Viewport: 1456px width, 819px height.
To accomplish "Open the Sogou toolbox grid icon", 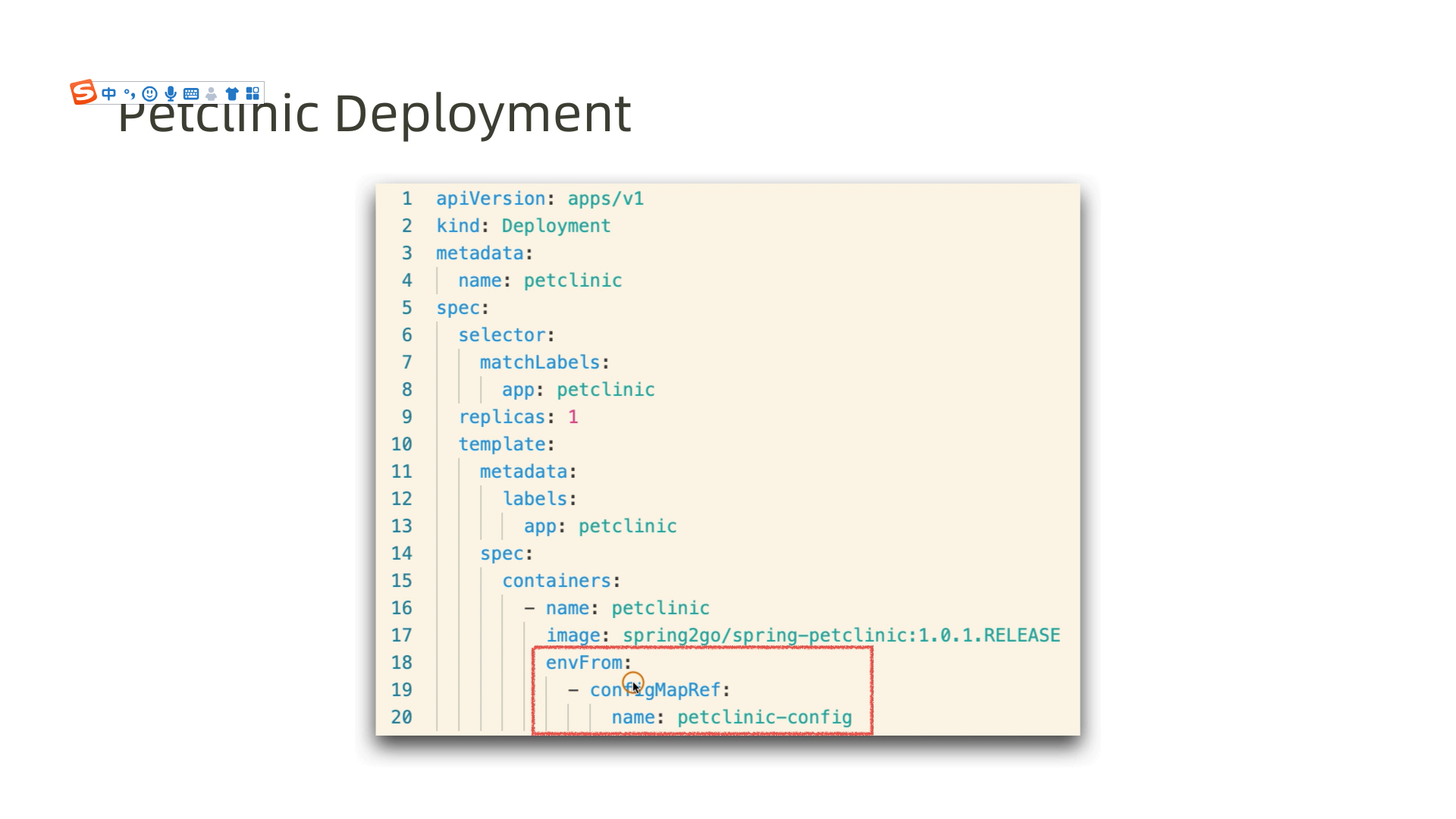I will click(253, 94).
